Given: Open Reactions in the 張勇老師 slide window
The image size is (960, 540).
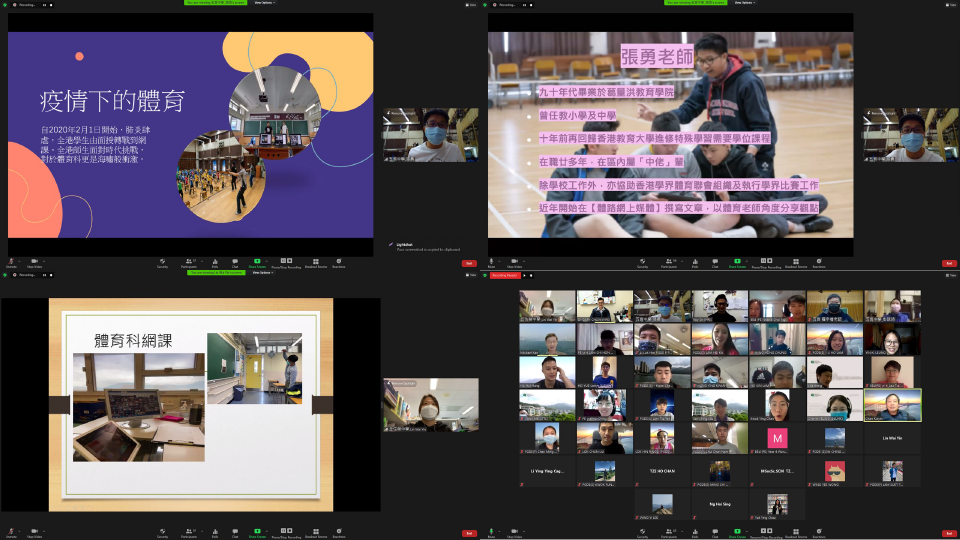Looking at the screenshot, I should [819, 263].
